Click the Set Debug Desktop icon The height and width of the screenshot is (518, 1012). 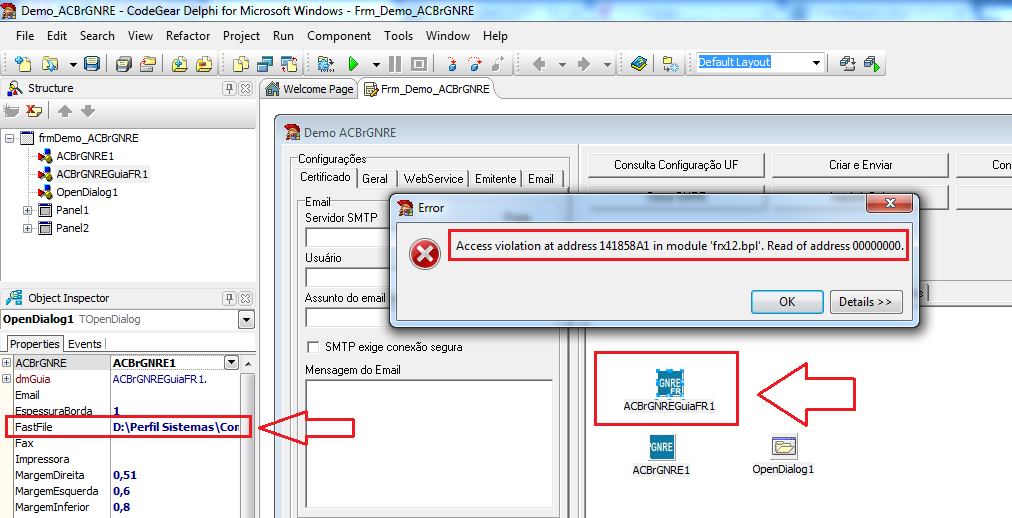tap(872, 63)
